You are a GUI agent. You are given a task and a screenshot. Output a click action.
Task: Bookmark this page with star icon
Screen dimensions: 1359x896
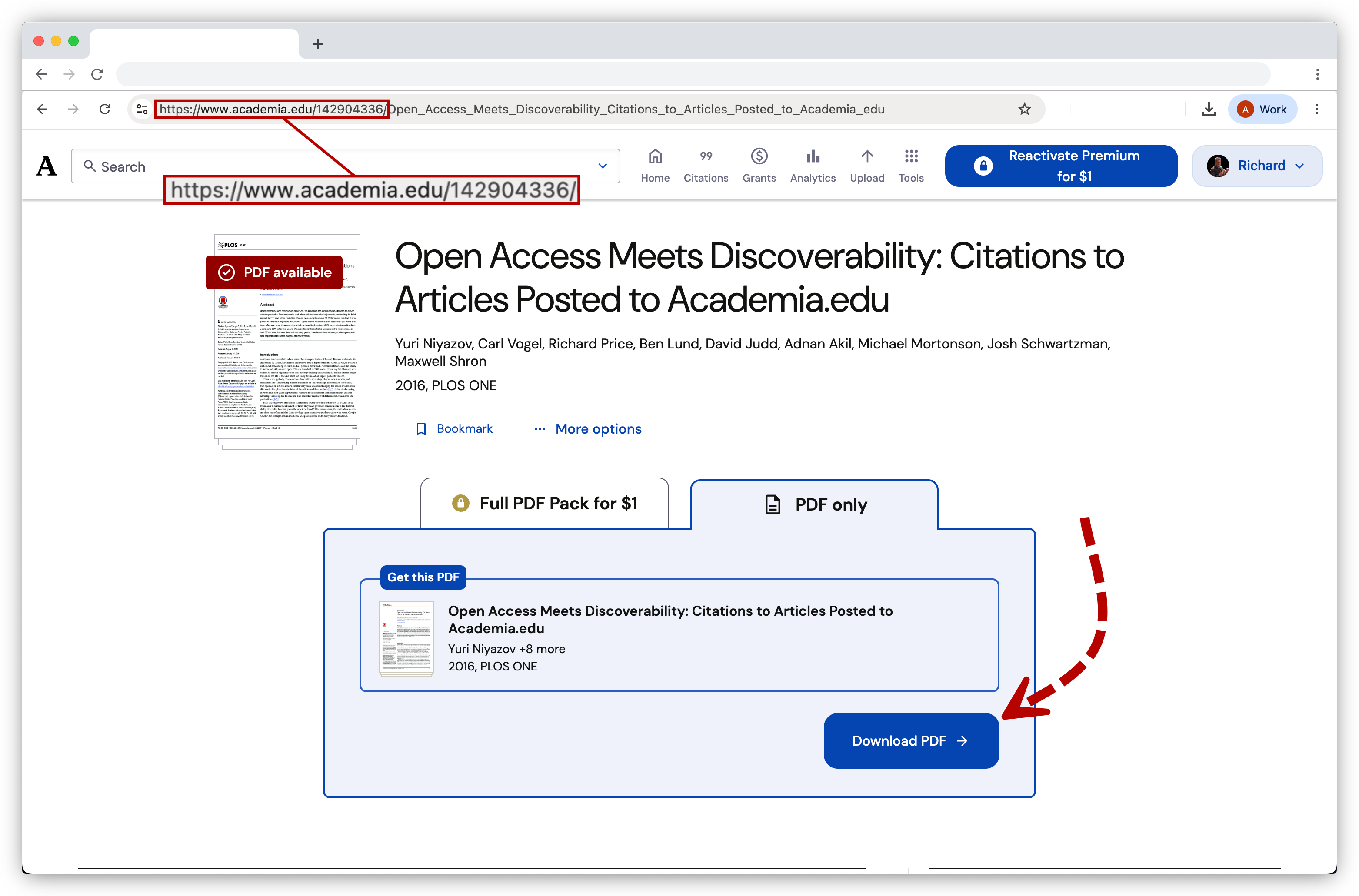1024,109
